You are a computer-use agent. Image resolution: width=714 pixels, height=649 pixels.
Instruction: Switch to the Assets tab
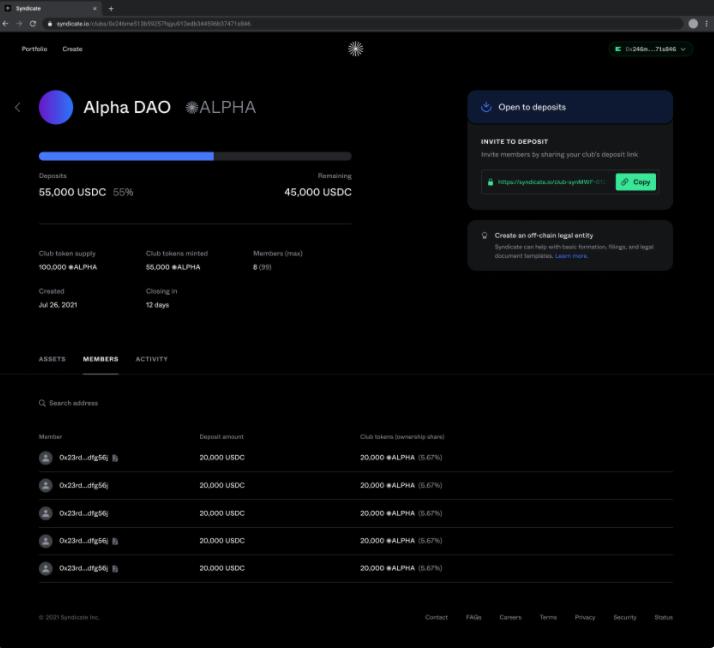click(52, 359)
